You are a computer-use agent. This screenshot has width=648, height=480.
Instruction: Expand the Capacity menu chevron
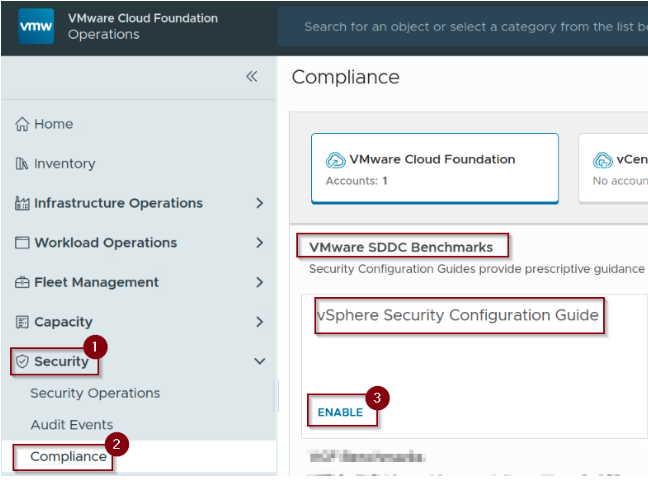260,322
